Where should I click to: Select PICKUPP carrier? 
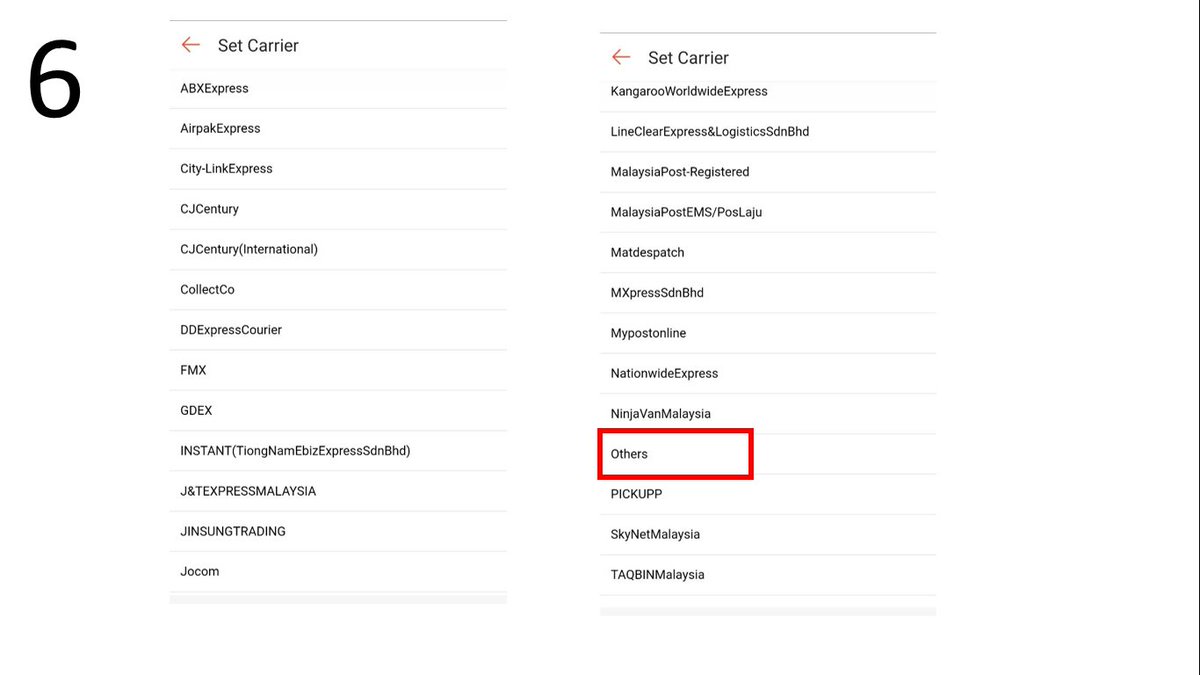(768, 494)
